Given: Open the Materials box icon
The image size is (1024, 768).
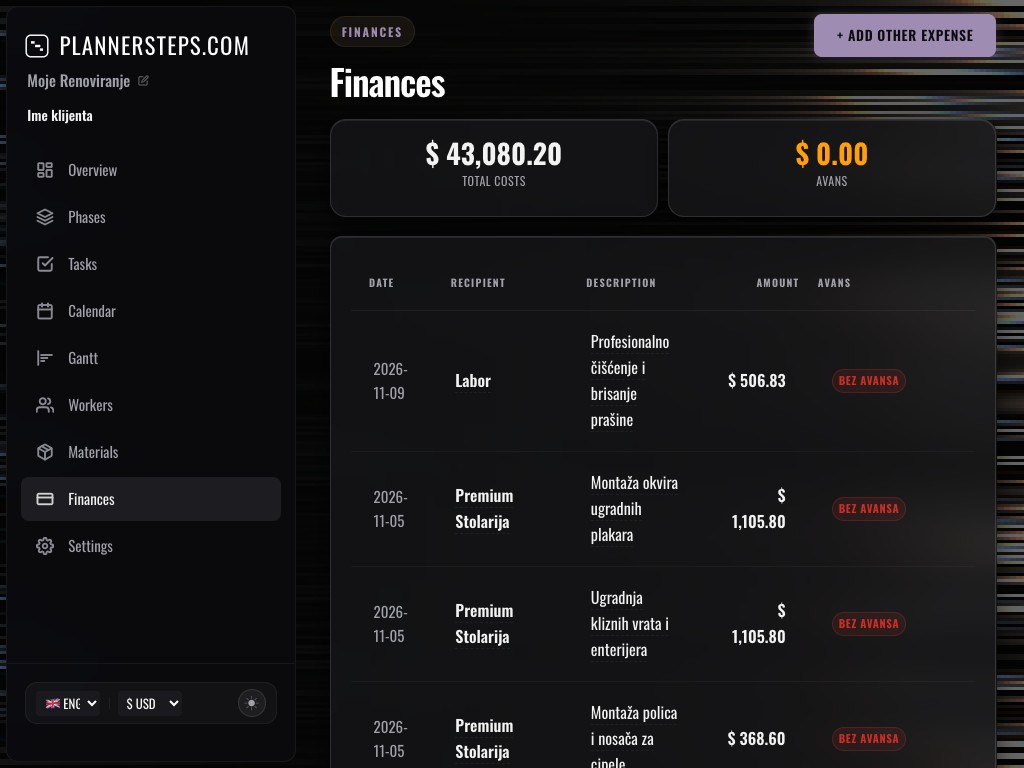Looking at the screenshot, I should tap(45, 452).
